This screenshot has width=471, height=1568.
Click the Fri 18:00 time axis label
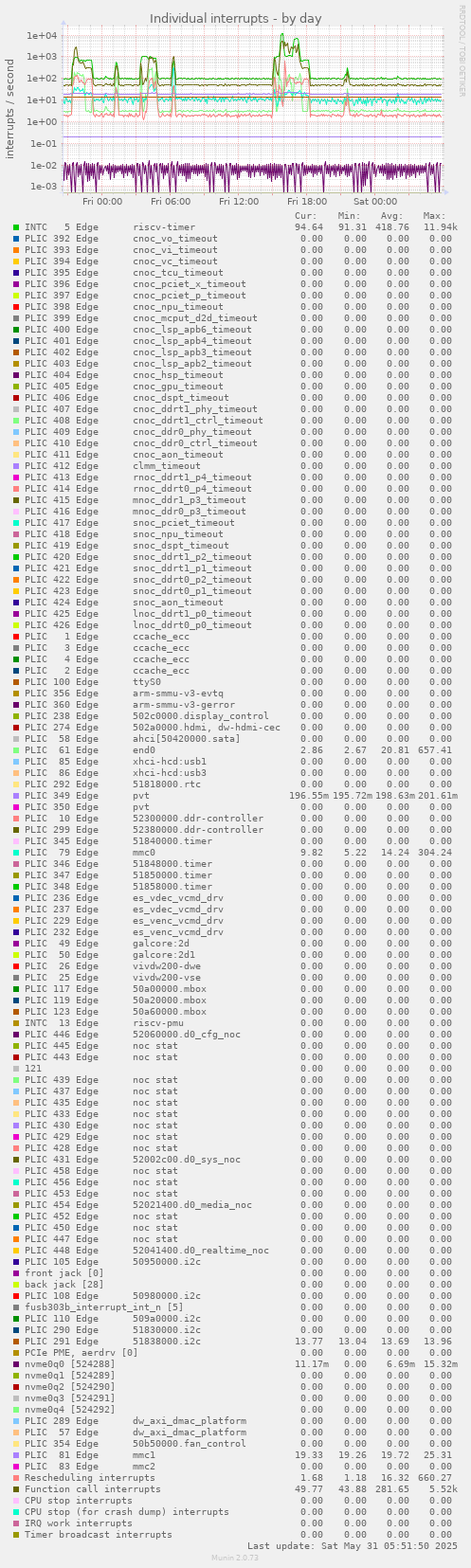tap(307, 202)
